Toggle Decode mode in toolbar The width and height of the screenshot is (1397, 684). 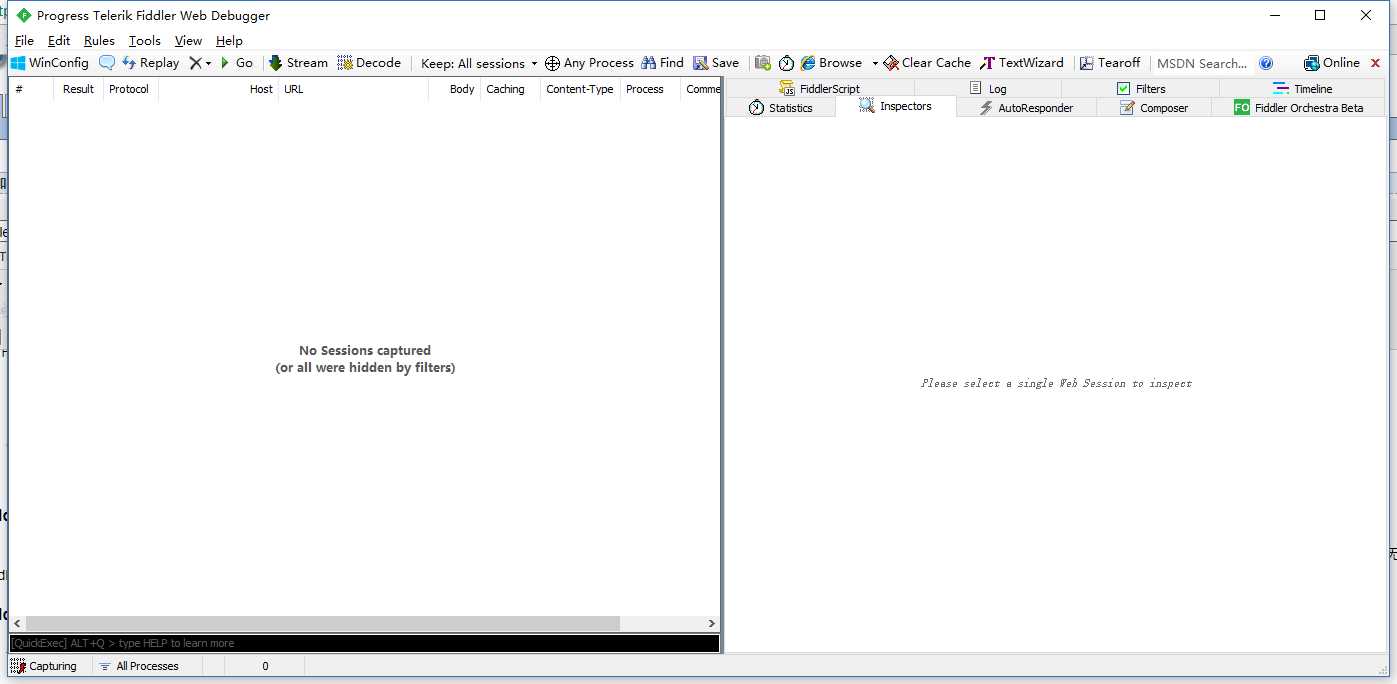[x=369, y=63]
